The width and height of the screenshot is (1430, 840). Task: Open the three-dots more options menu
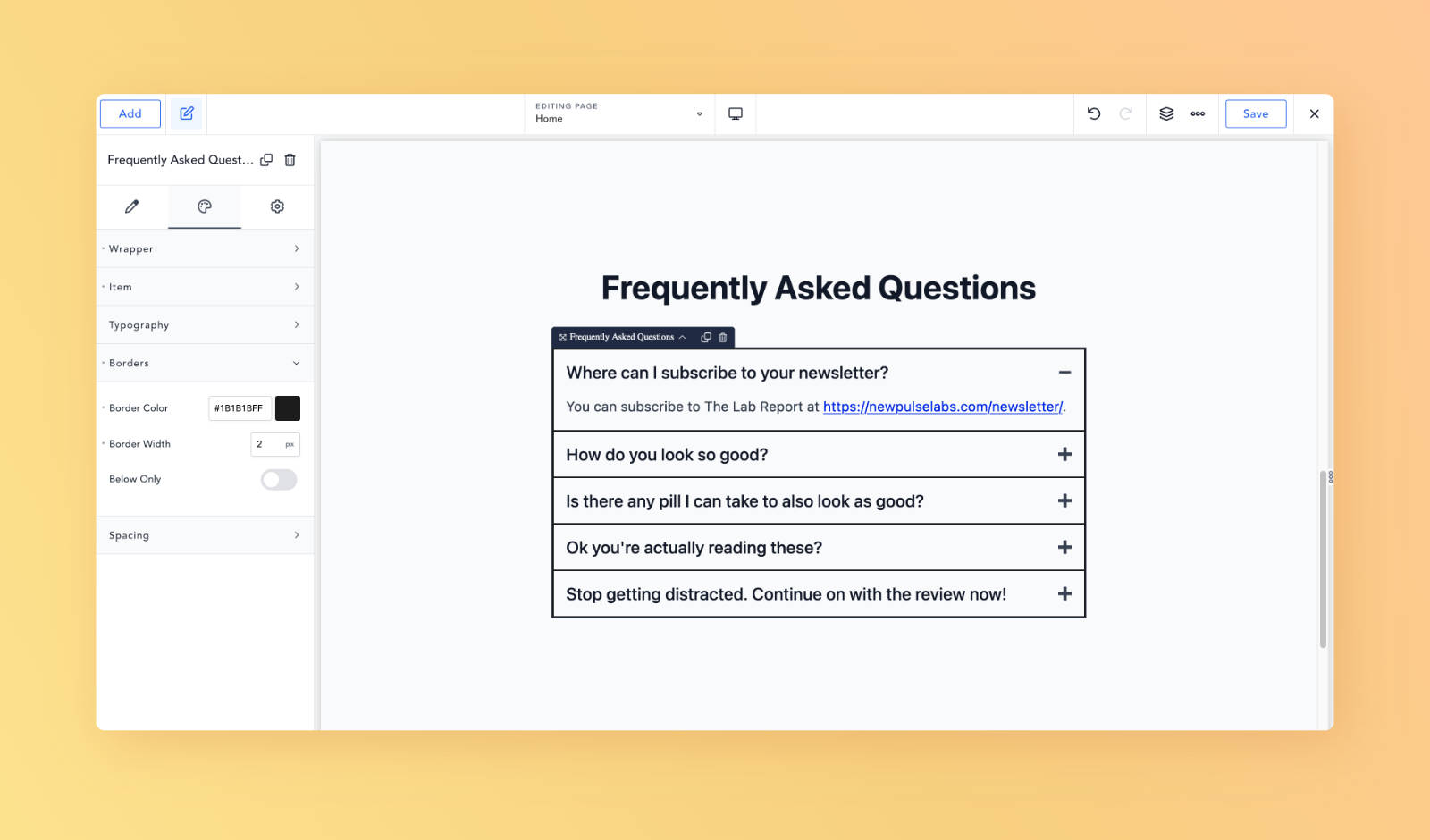click(1198, 113)
